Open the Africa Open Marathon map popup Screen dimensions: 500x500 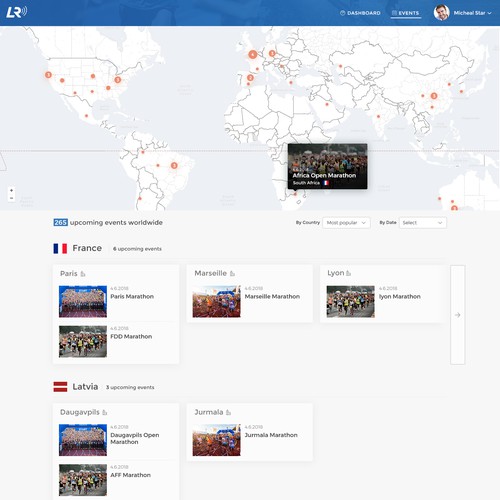coord(327,166)
